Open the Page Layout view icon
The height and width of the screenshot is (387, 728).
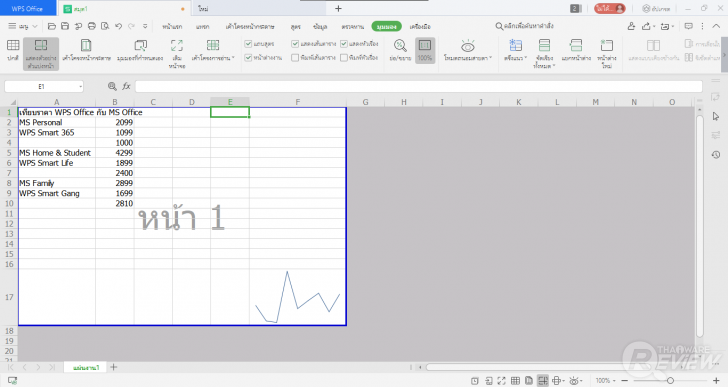(86, 45)
